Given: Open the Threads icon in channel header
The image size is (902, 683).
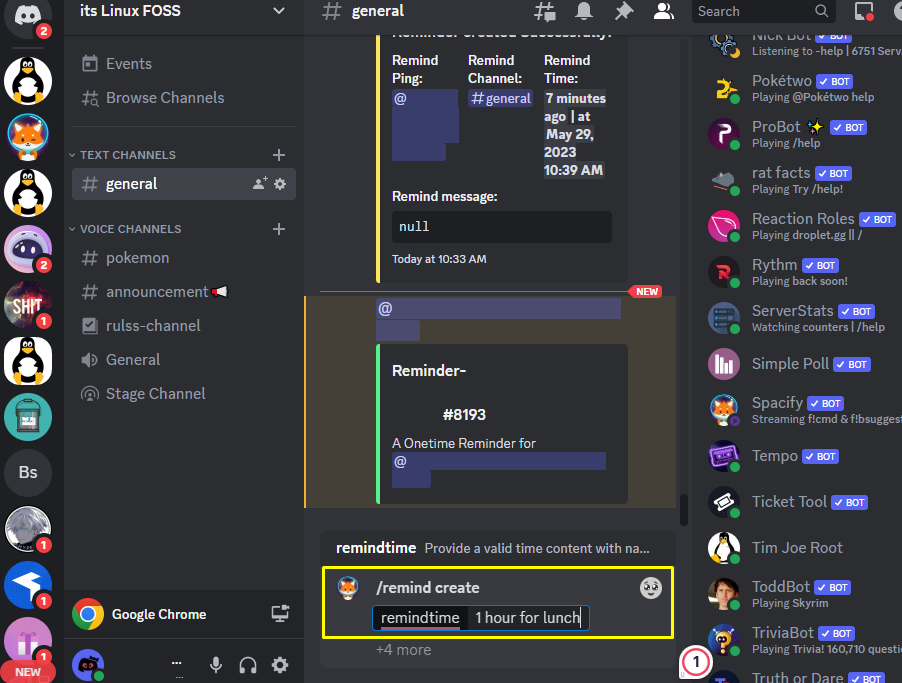Looking at the screenshot, I should coord(544,12).
